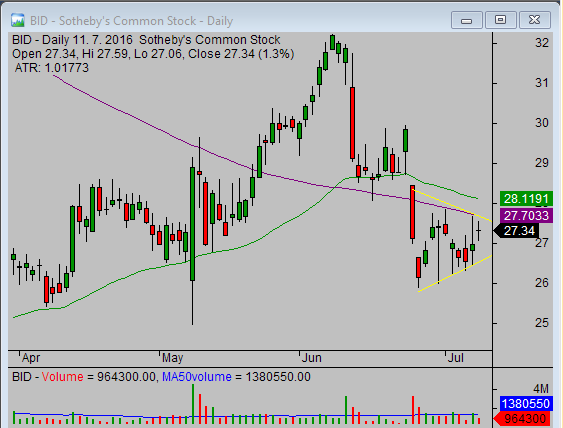The height and width of the screenshot is (428, 563).
Task: Click the 27 price axis label
Action: click(542, 243)
